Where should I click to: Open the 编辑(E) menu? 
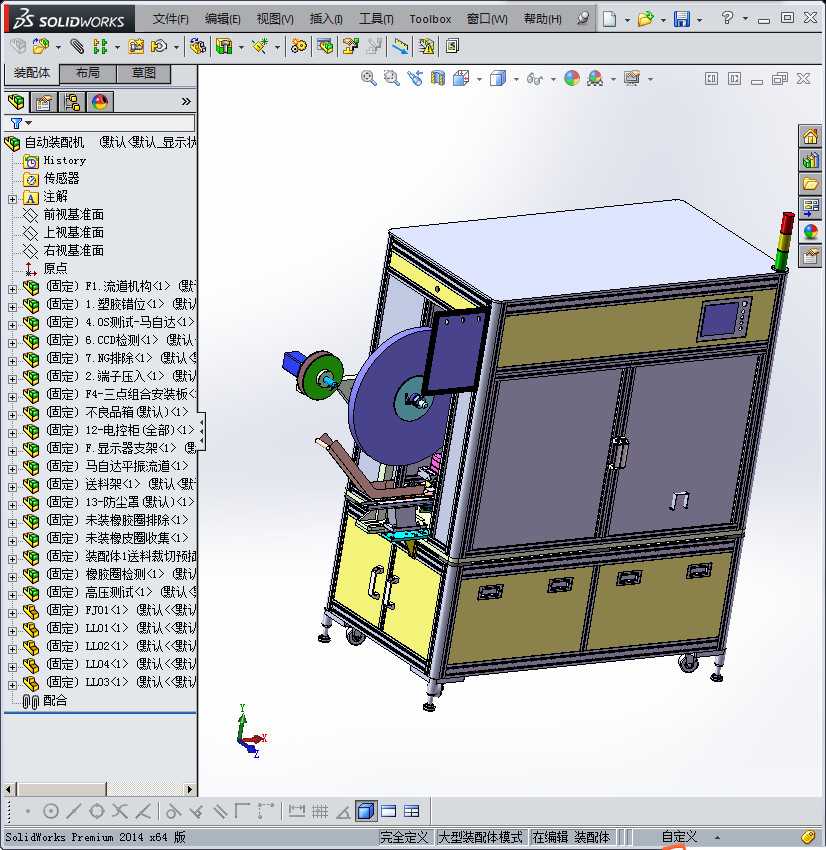point(222,19)
